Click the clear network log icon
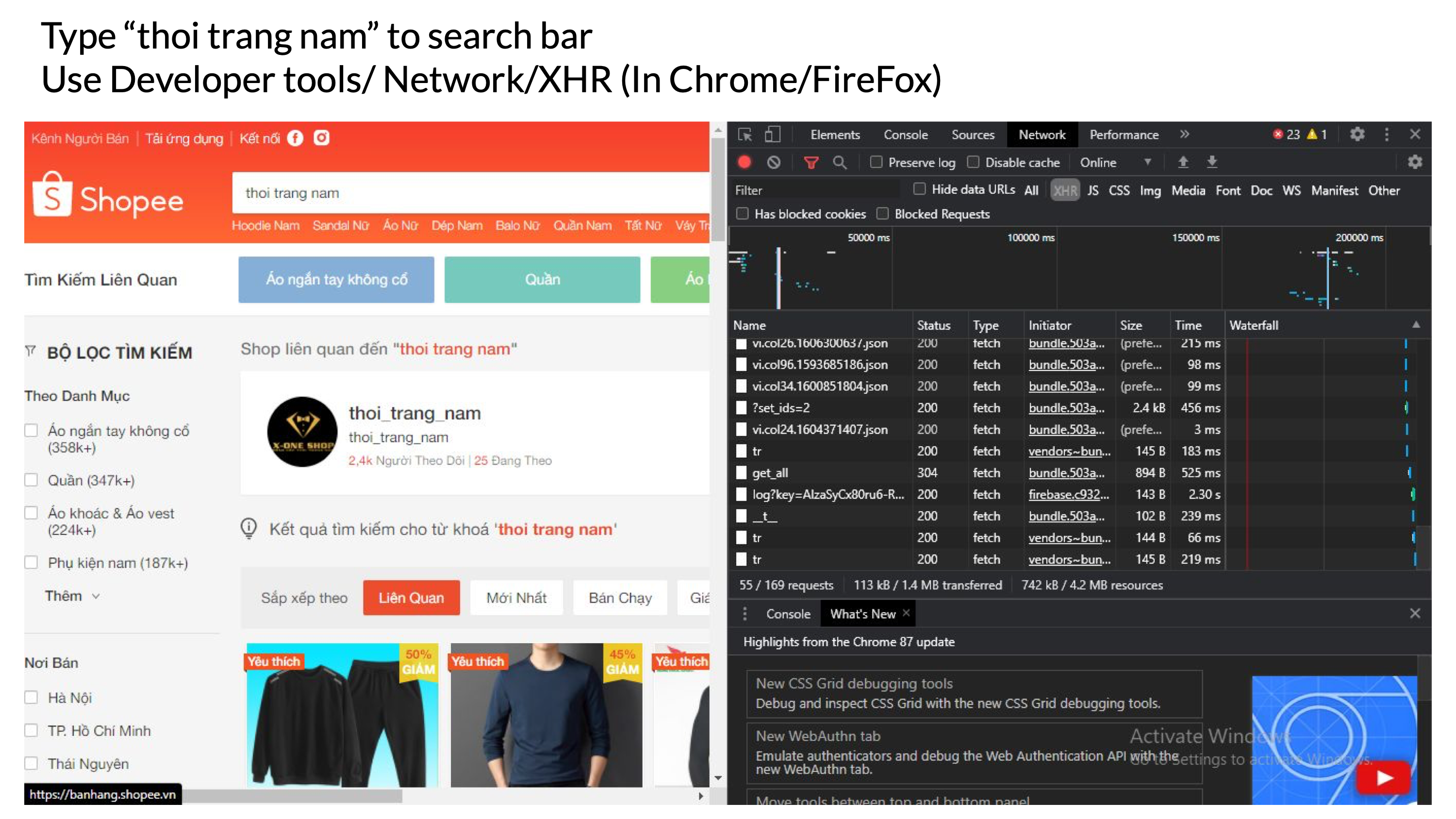 point(773,162)
